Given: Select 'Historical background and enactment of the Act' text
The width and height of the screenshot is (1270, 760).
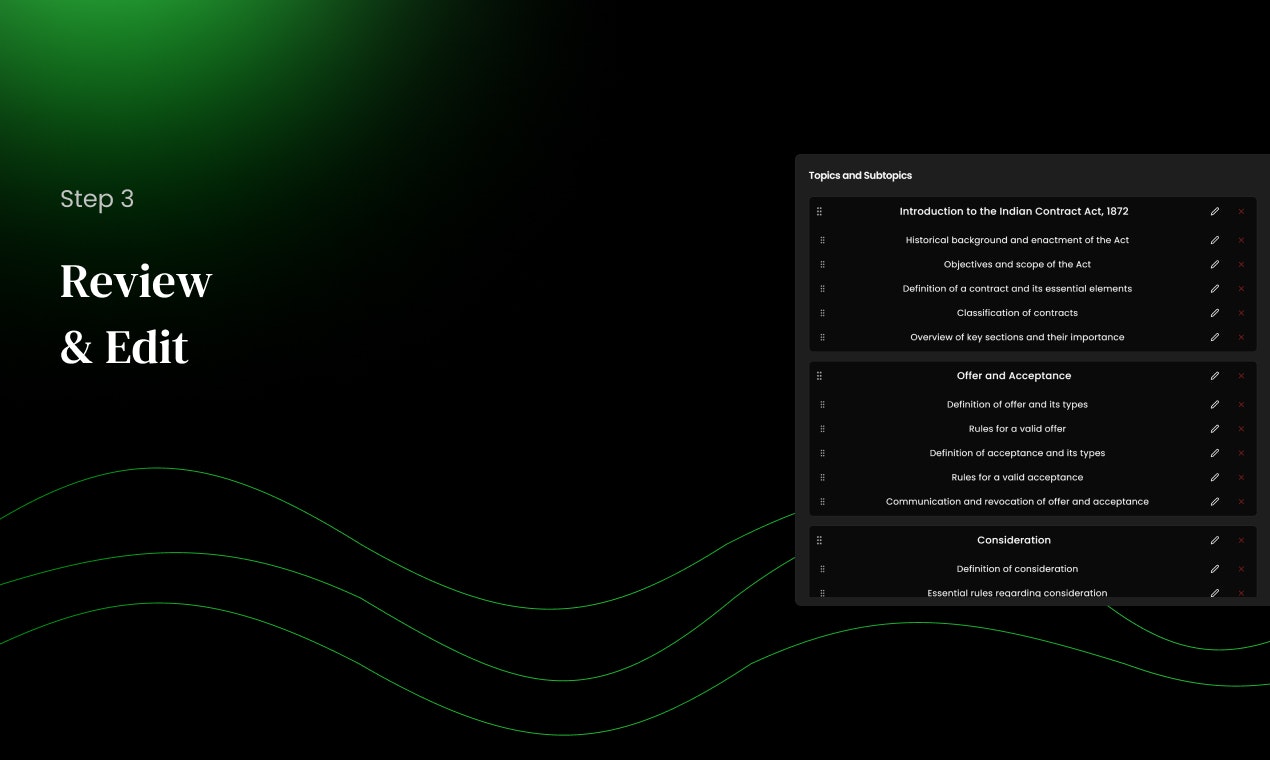Looking at the screenshot, I should coord(1017,240).
